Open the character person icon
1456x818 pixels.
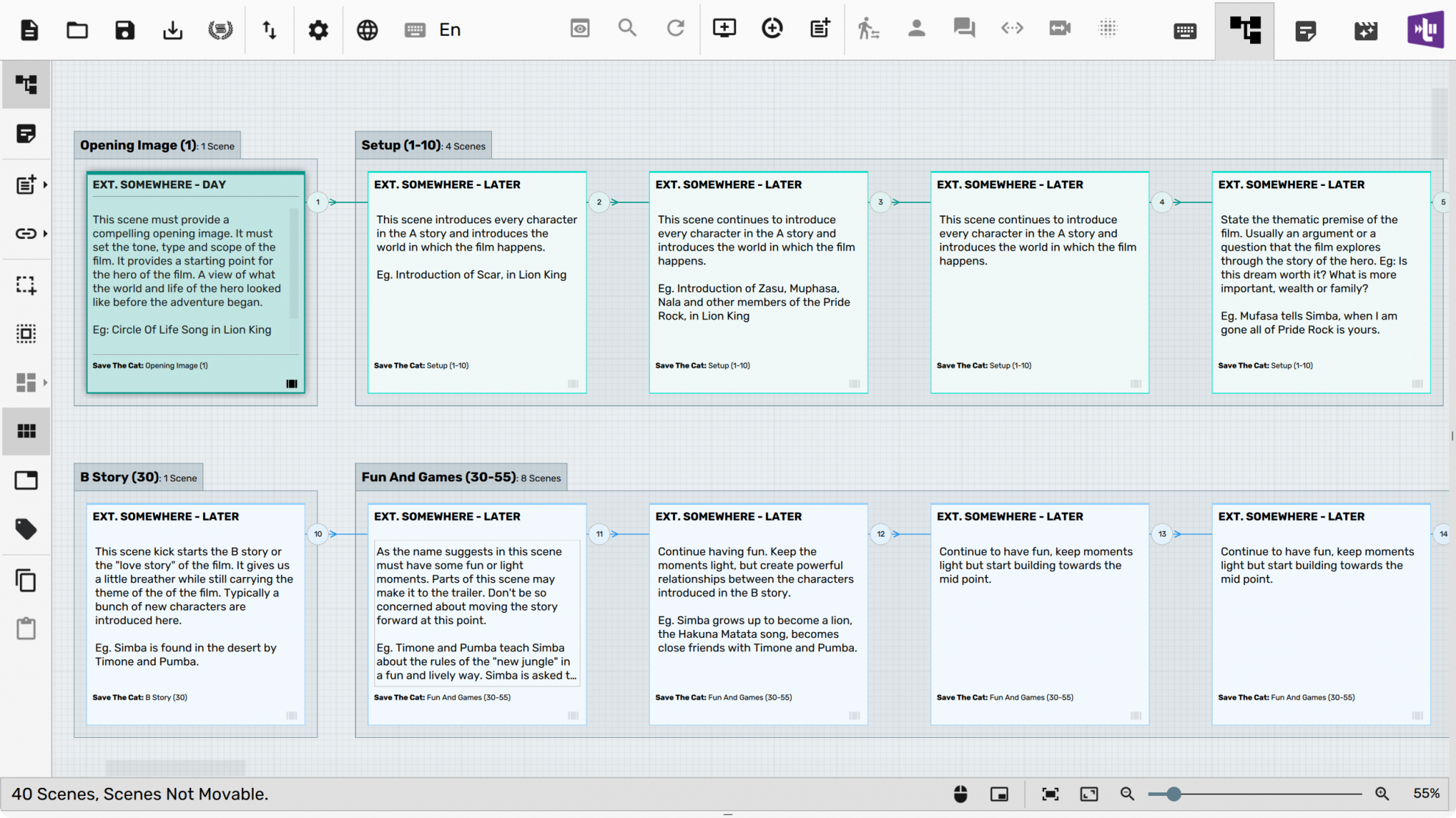point(916,29)
